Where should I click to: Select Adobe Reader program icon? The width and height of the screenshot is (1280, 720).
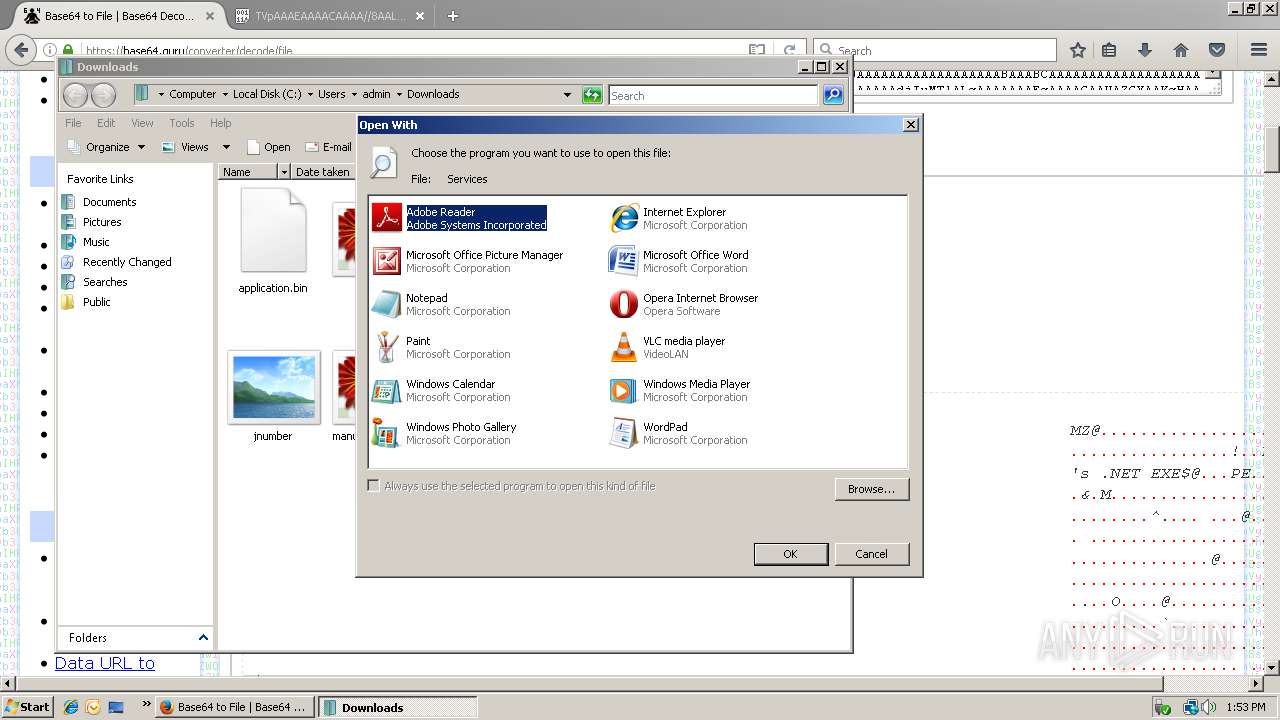coord(387,218)
